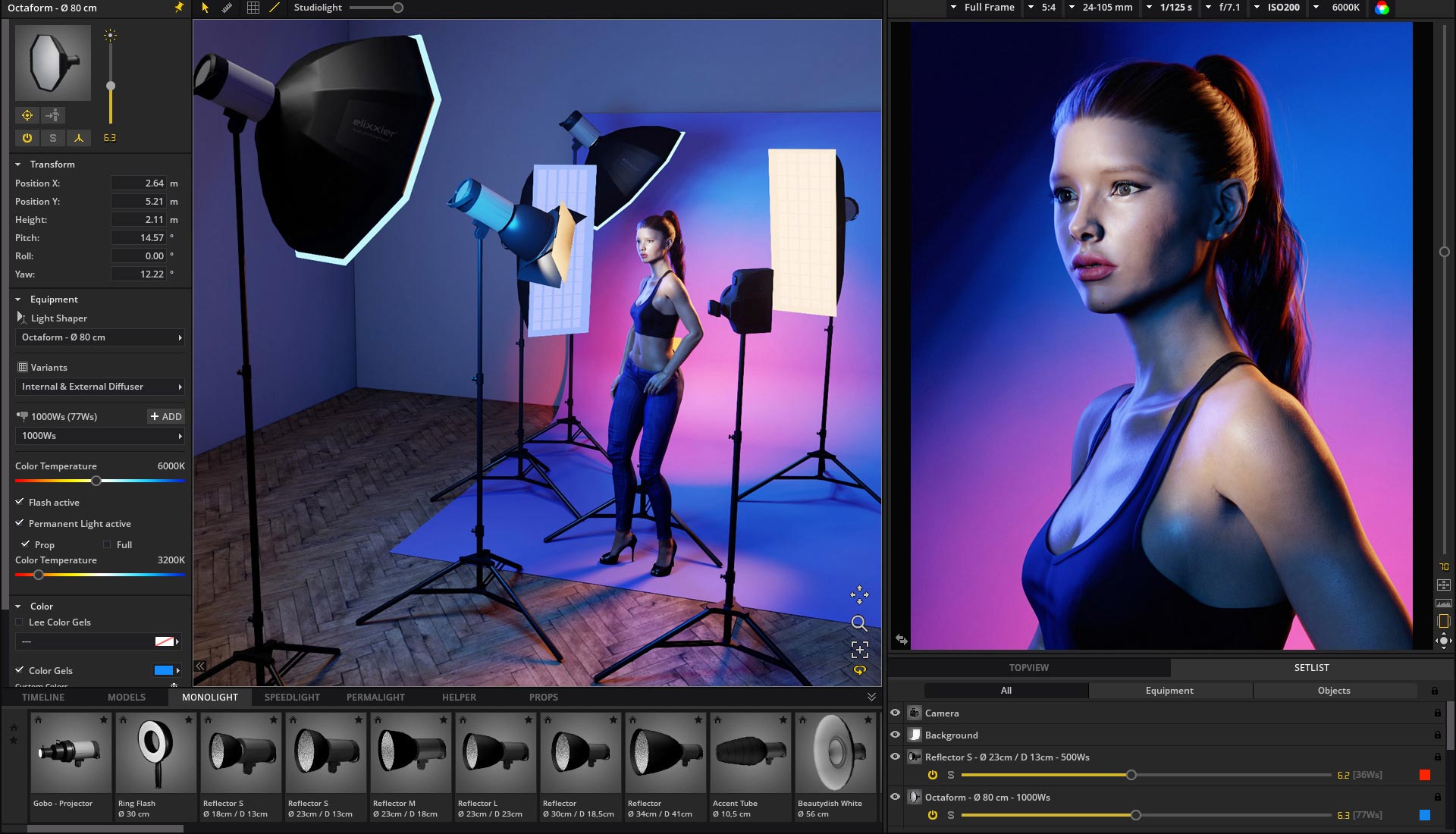Collapse the Transform section
This screenshot has height=834, width=1456.
[x=17, y=164]
